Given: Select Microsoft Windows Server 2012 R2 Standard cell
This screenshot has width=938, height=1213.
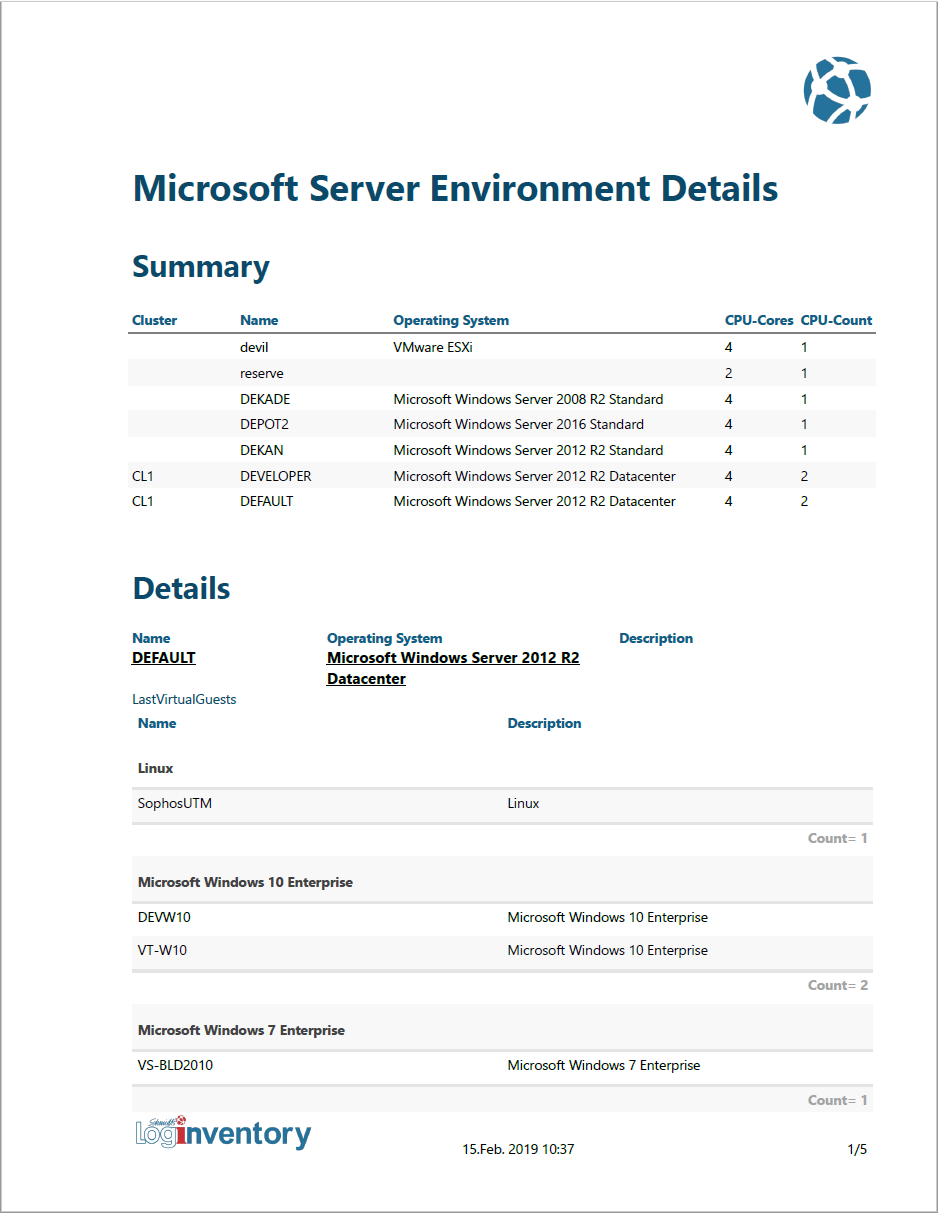Looking at the screenshot, I should [528, 450].
